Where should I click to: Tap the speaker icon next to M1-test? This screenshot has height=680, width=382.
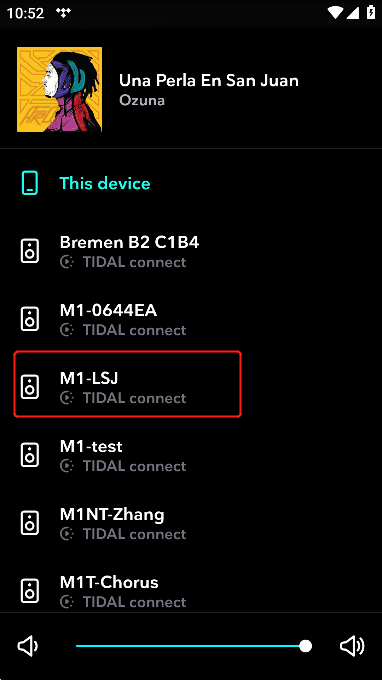coord(29,455)
